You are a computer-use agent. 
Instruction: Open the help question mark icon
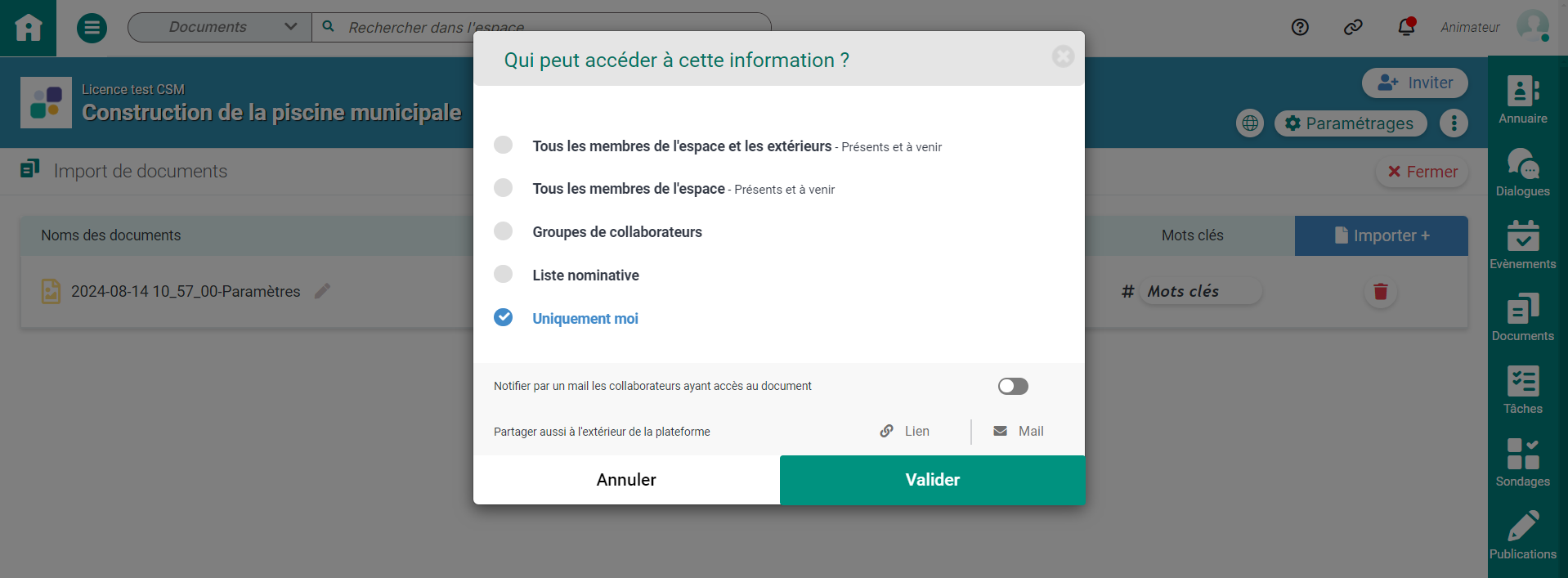(x=1300, y=28)
